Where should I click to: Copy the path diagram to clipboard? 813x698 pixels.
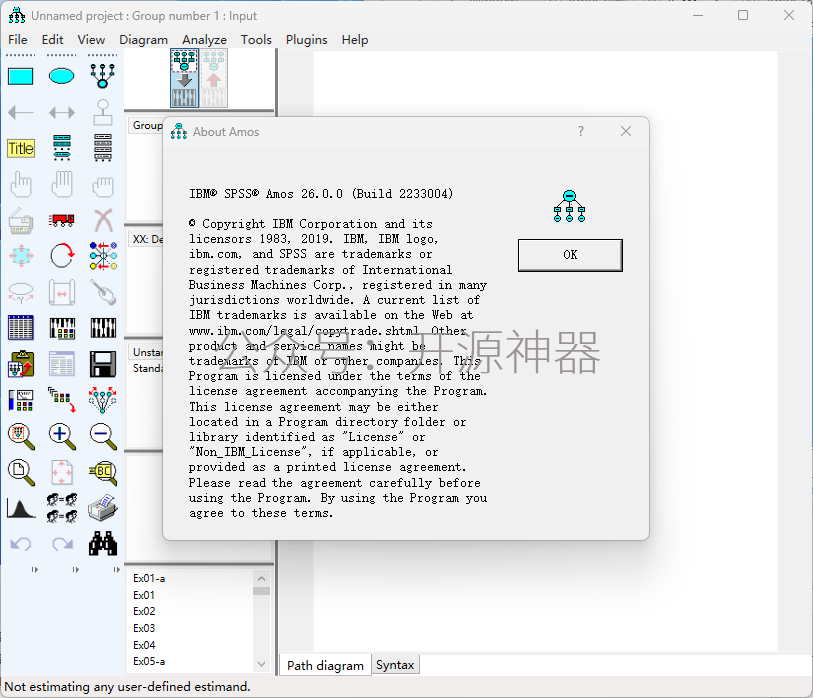[x=21, y=364]
